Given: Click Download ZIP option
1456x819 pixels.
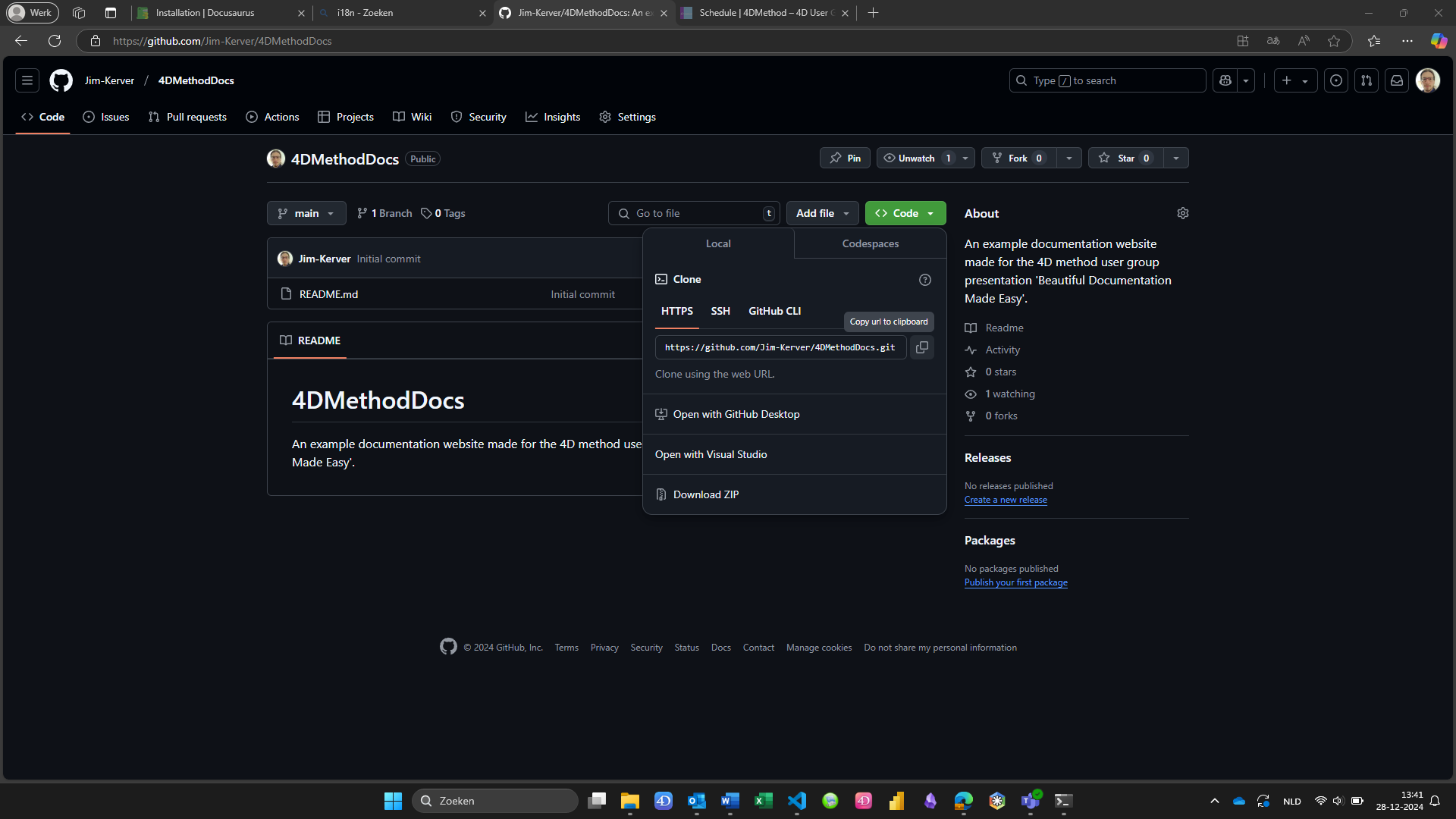Looking at the screenshot, I should 705,494.
